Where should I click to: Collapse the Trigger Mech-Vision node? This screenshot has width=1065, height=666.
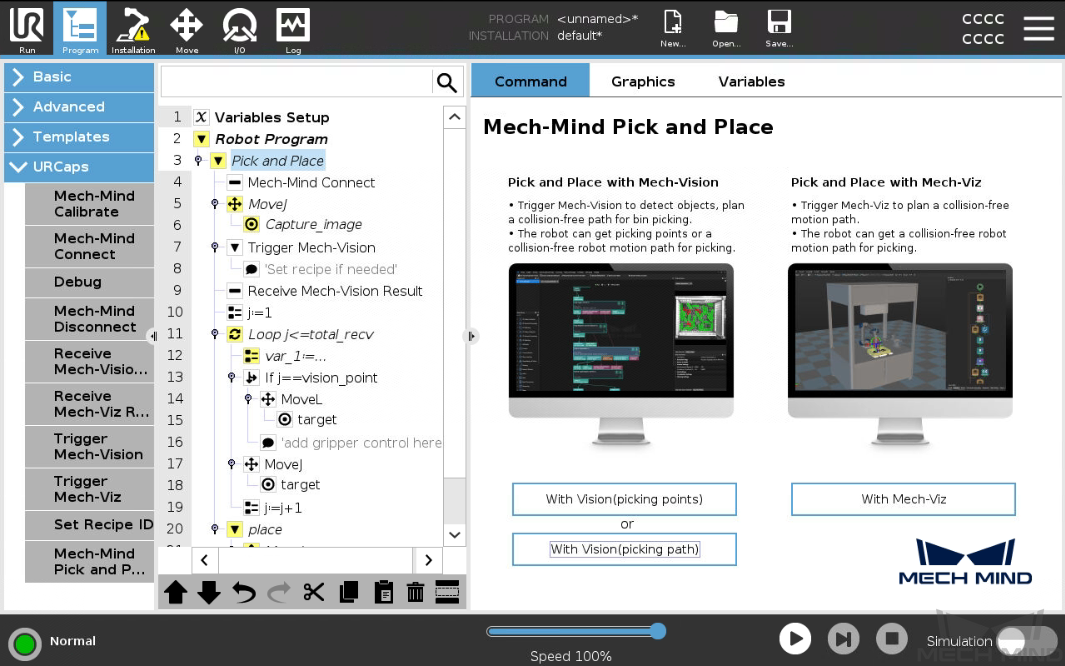[x=235, y=248]
